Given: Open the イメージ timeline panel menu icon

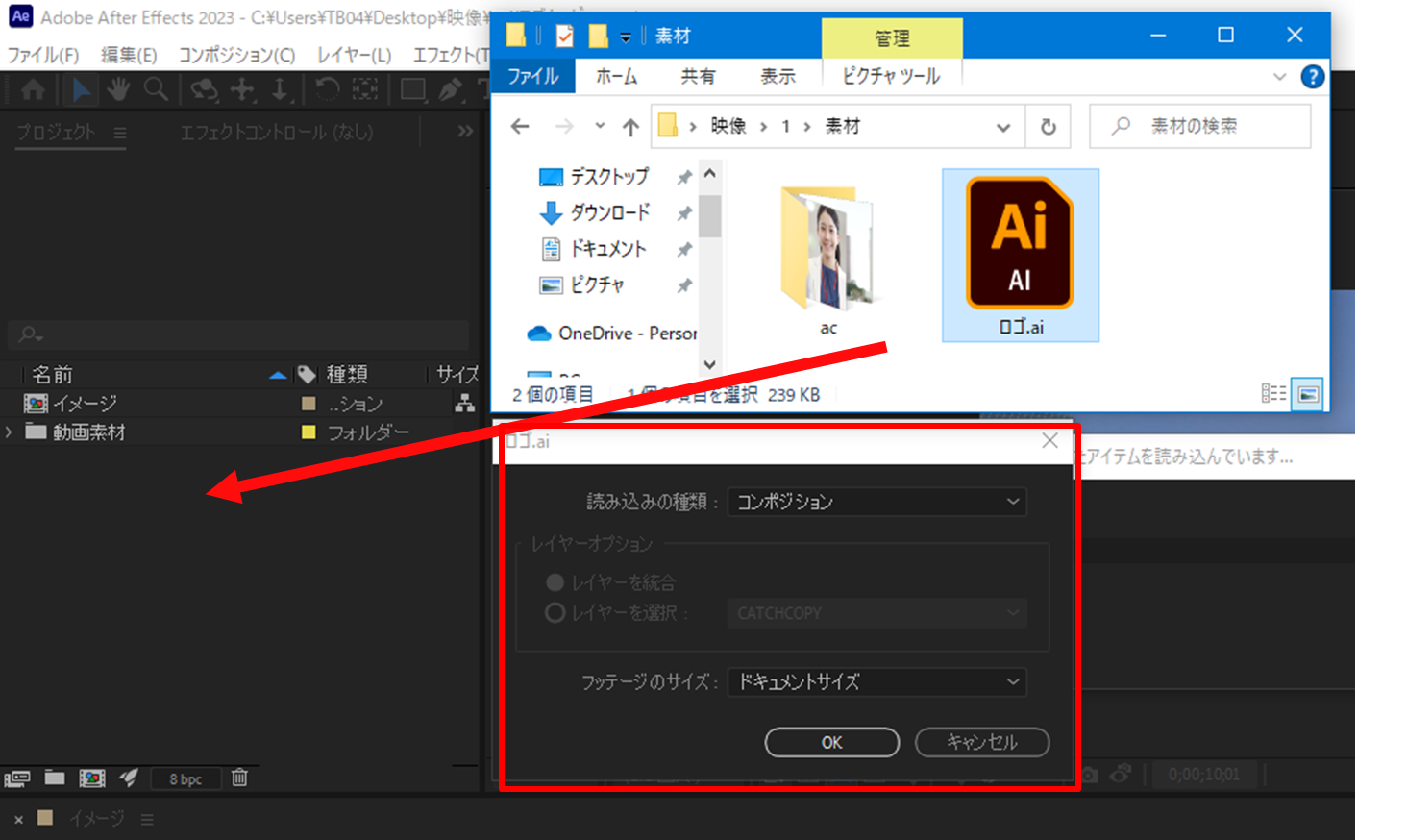Looking at the screenshot, I should [x=147, y=819].
